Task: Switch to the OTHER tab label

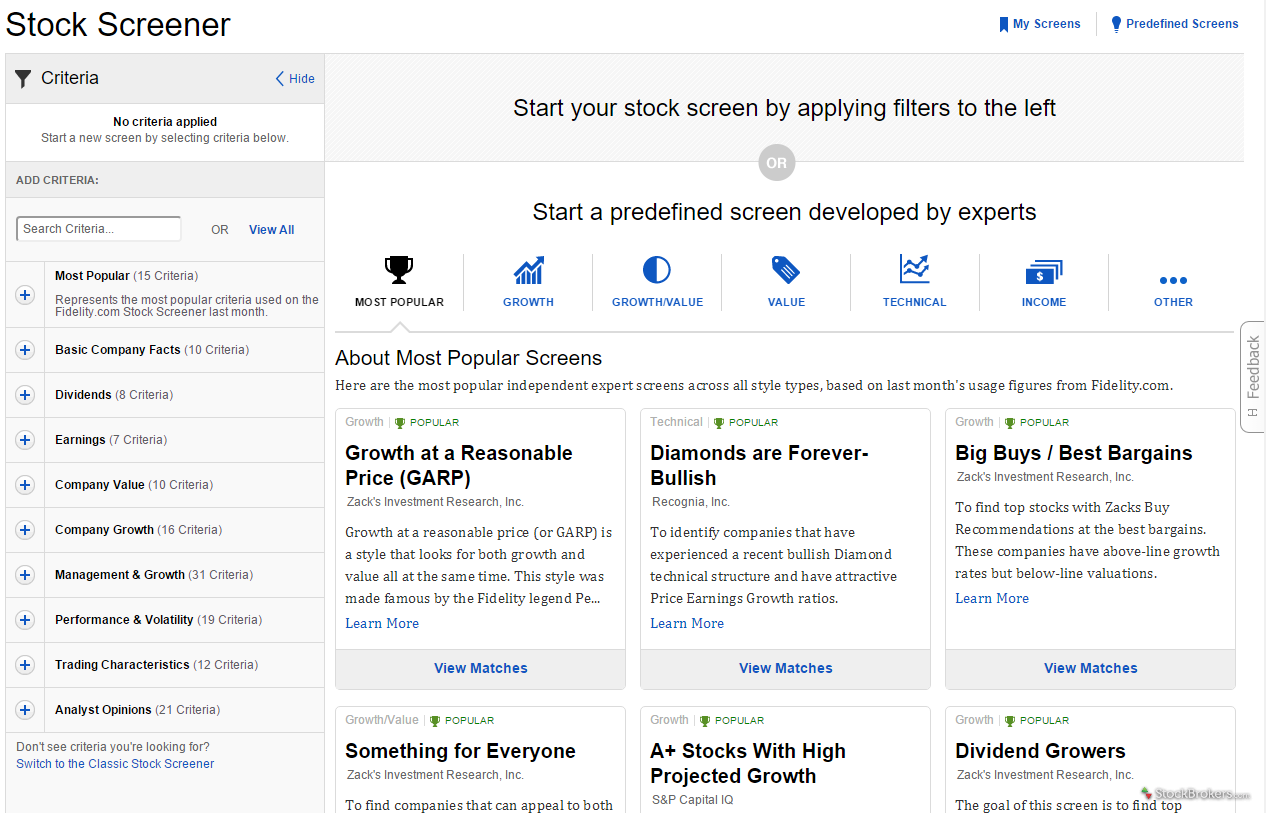Action: point(1173,302)
